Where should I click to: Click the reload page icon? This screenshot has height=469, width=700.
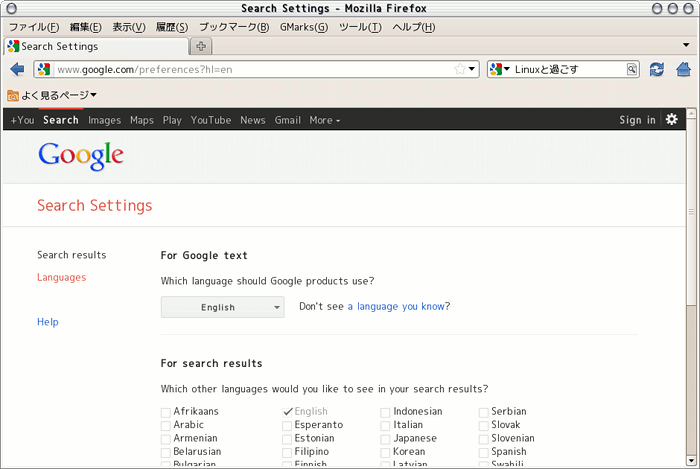pos(657,69)
